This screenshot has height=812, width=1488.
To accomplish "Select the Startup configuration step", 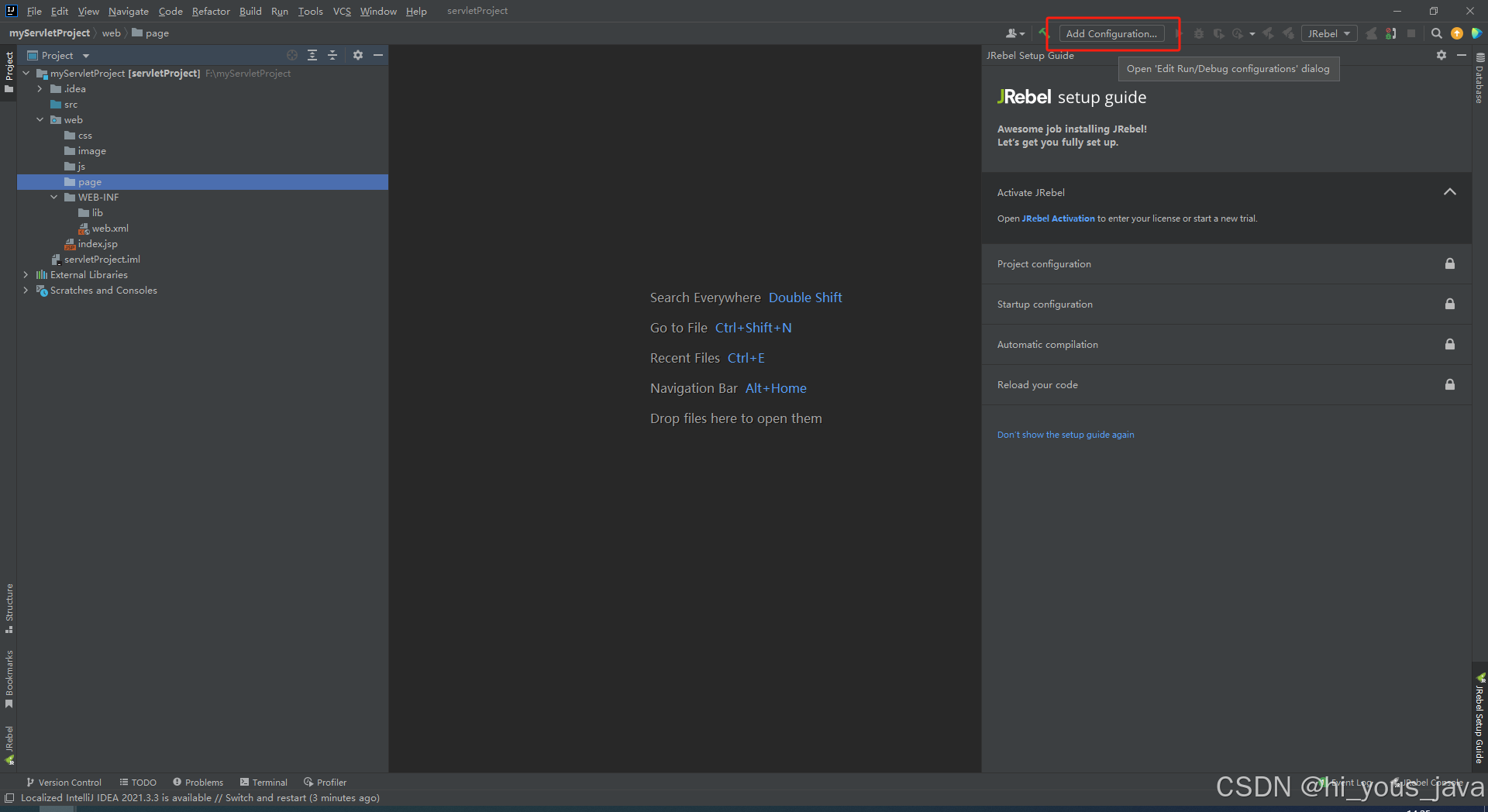I will (x=1226, y=304).
